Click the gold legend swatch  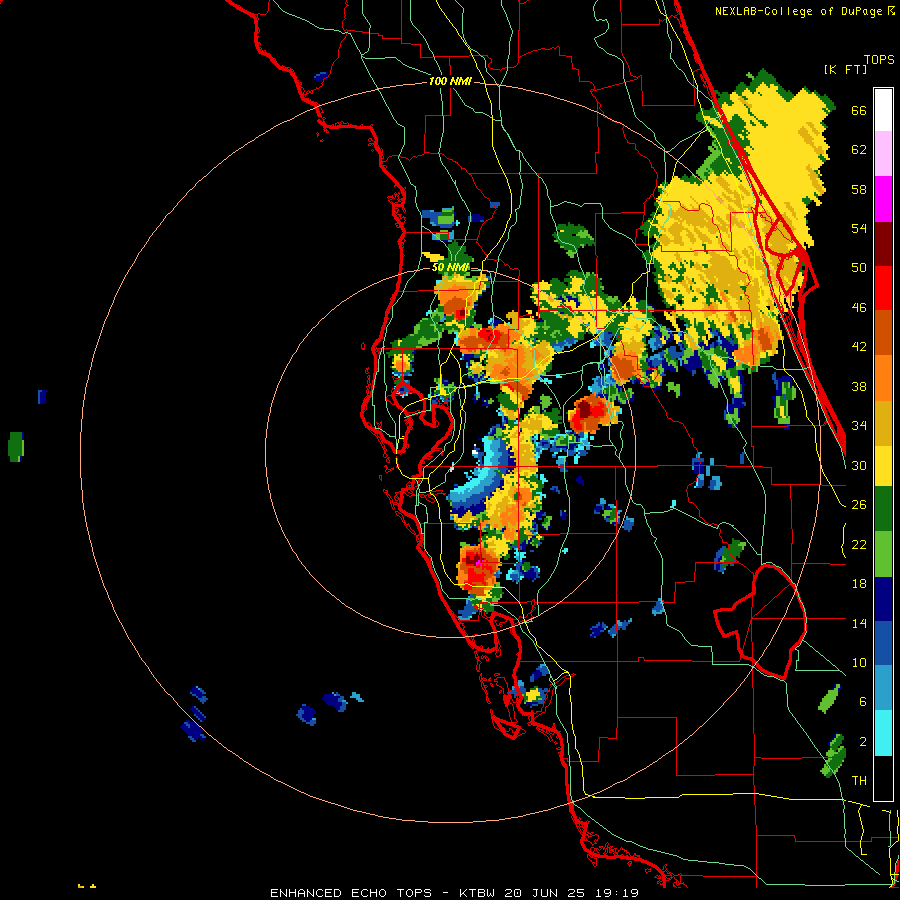coord(883,422)
